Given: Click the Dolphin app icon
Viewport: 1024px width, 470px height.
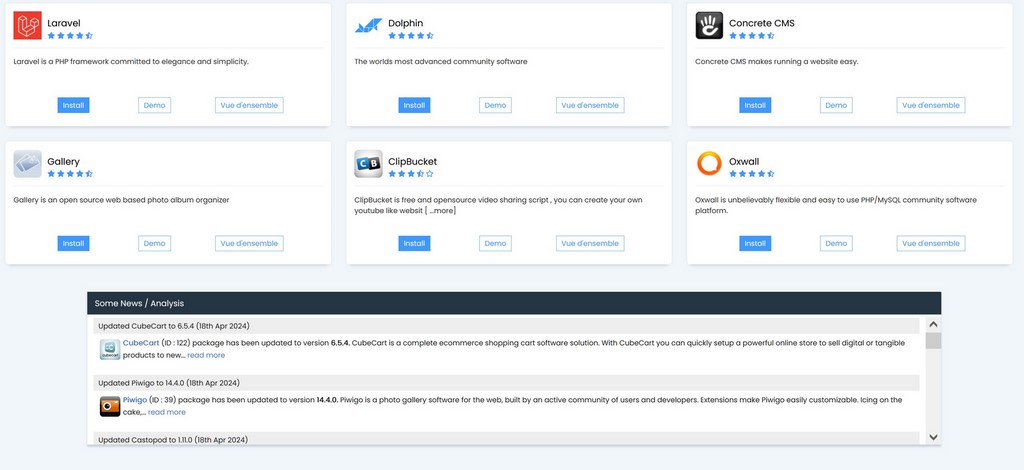Looking at the screenshot, I should tap(368, 26).
